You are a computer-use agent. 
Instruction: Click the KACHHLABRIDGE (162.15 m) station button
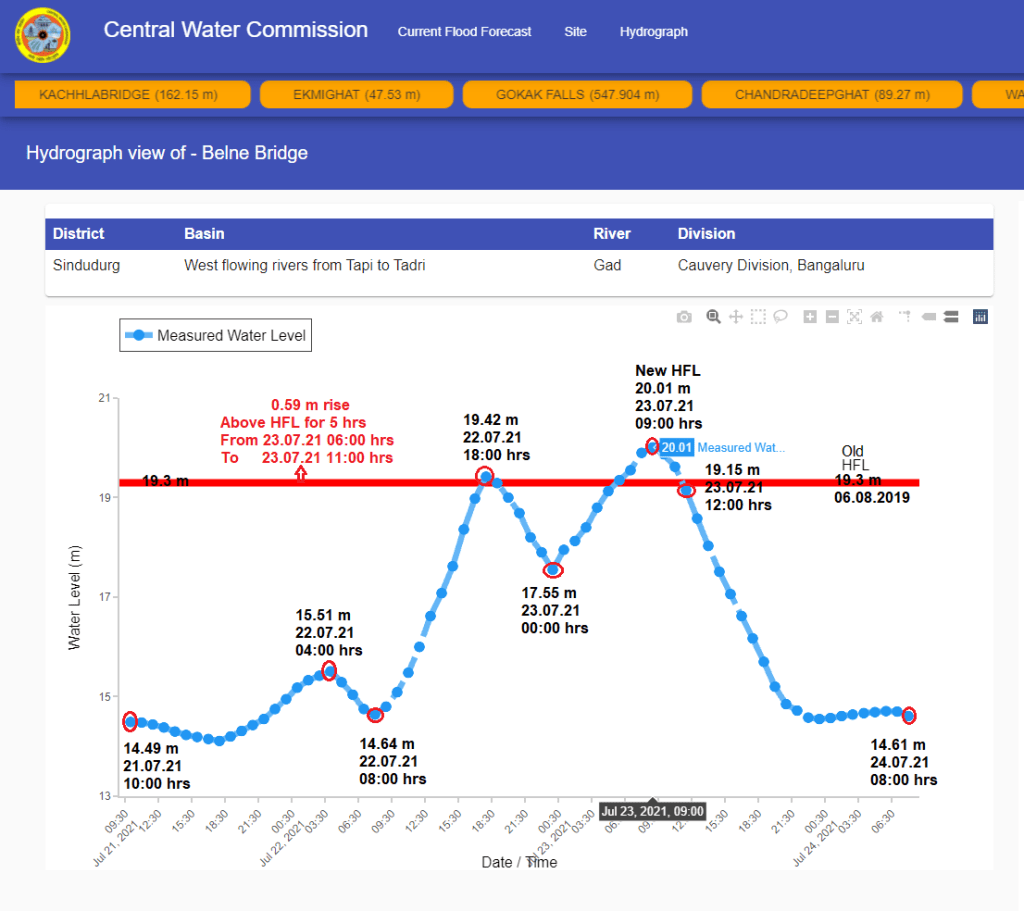coord(131,95)
